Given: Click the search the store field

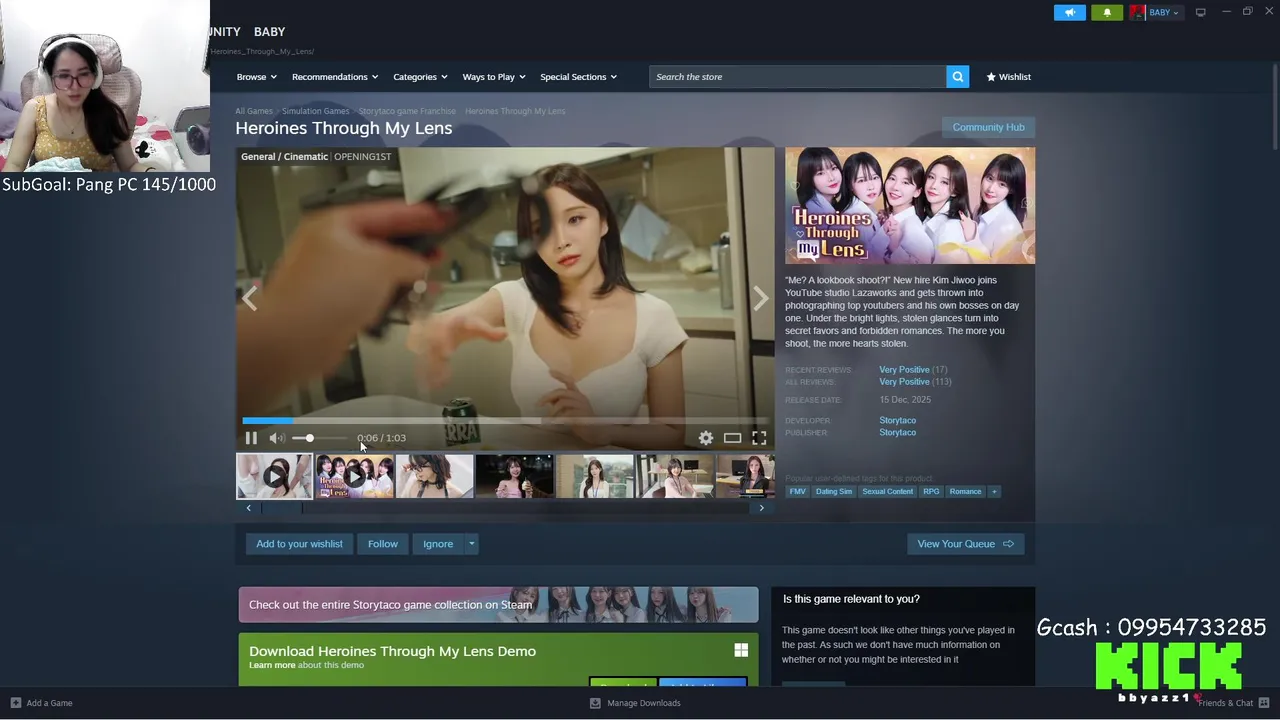Looking at the screenshot, I should pyautogui.click(x=798, y=77).
